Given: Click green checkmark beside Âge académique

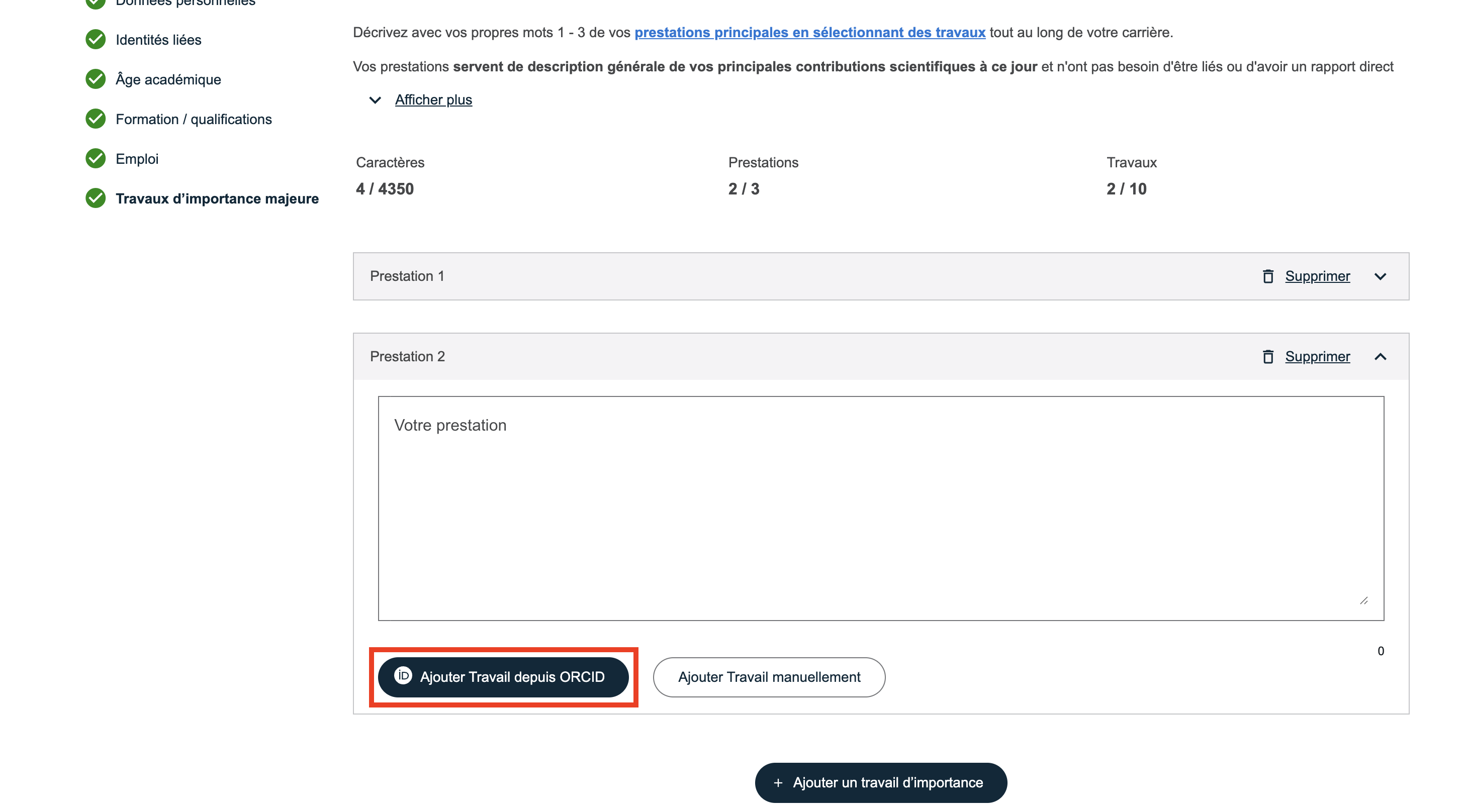Looking at the screenshot, I should coord(96,79).
